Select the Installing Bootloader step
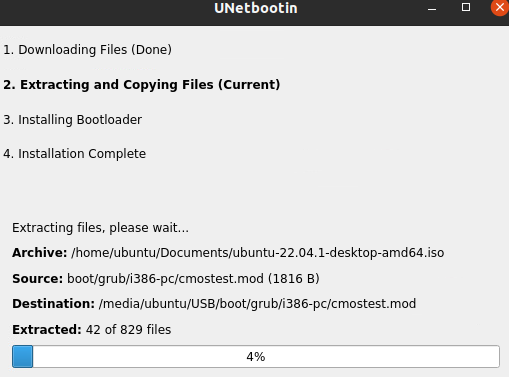The height and width of the screenshot is (377, 509). 72,120
